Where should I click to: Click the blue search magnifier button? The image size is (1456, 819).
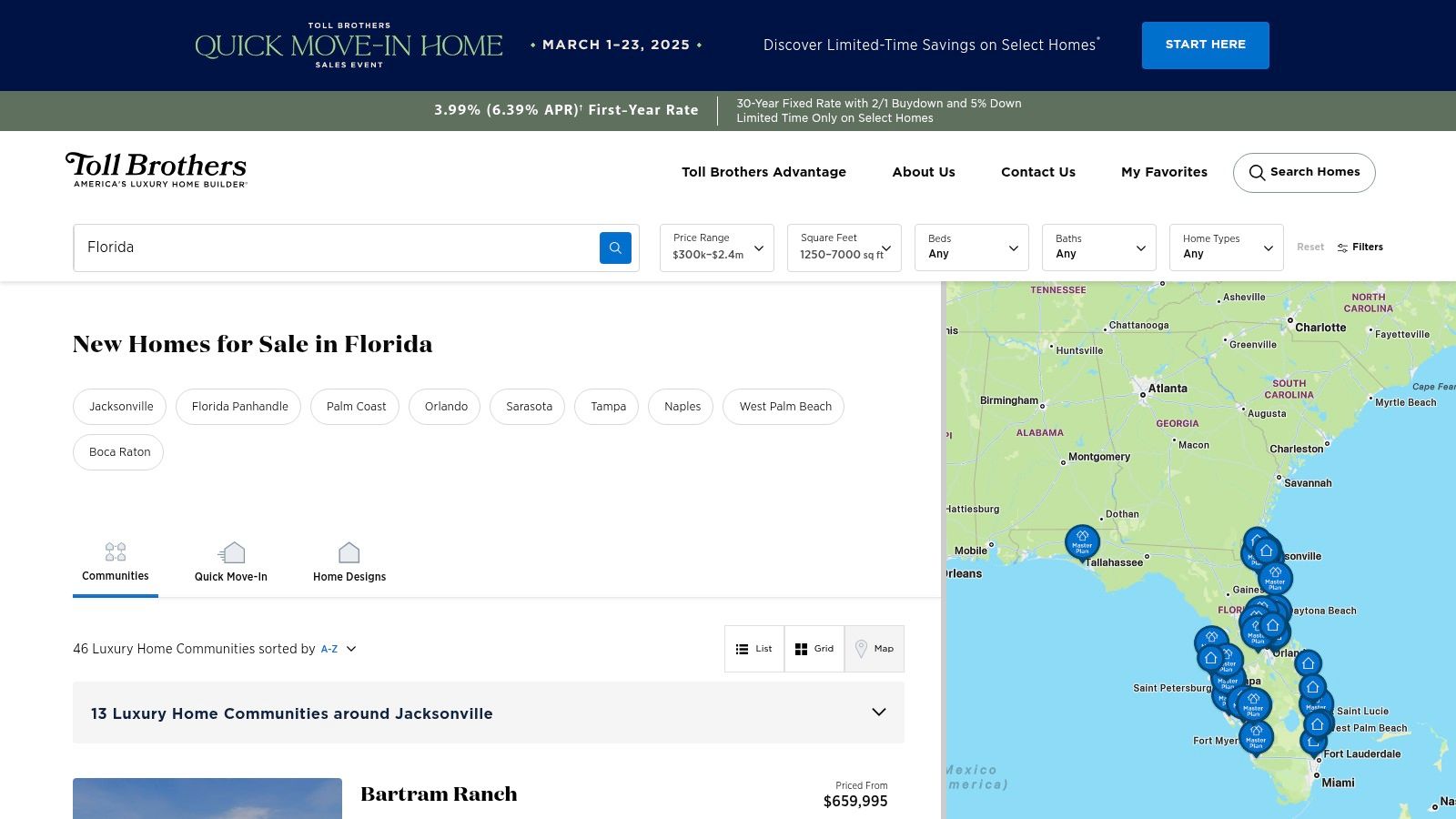615,248
